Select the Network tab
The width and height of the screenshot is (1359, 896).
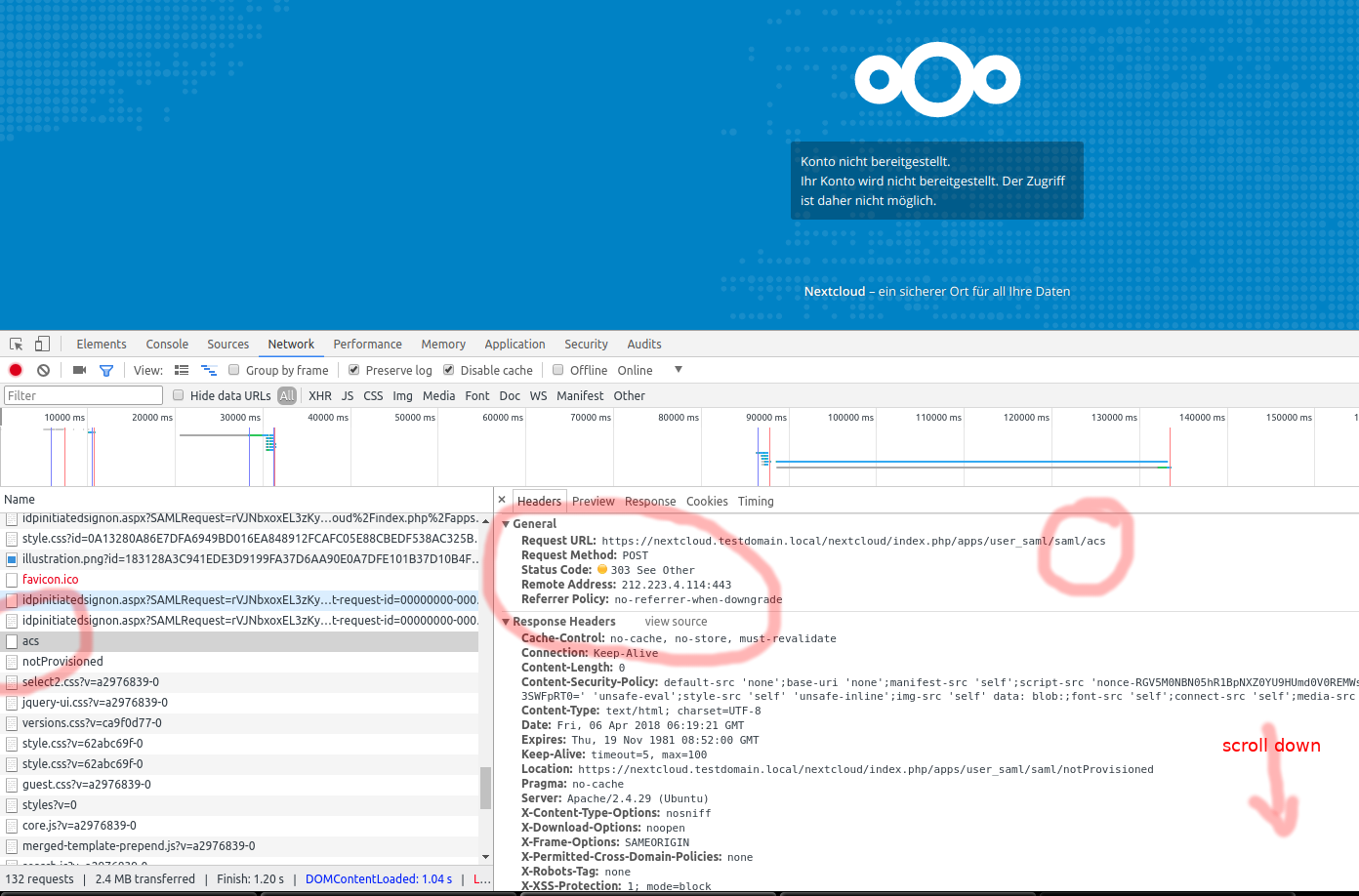pyautogui.click(x=291, y=345)
